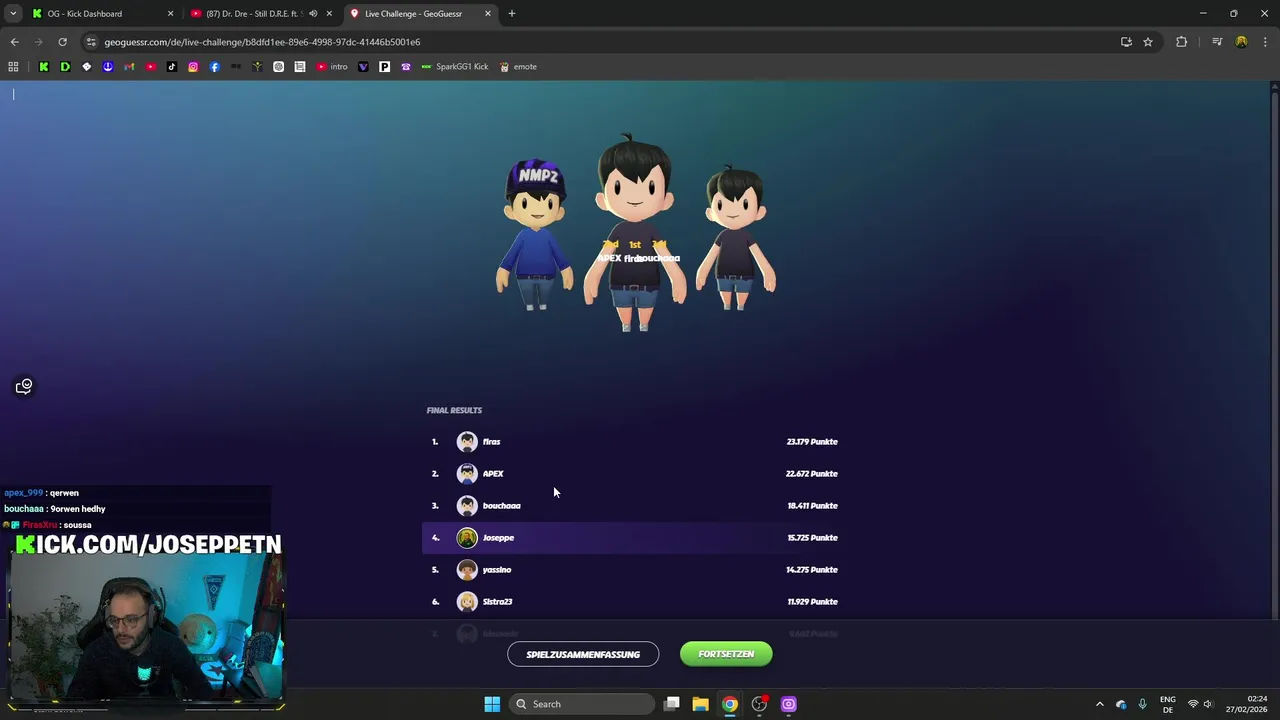1280x720 pixels.
Task: Open Google Chrome from the taskbar
Action: point(730,704)
